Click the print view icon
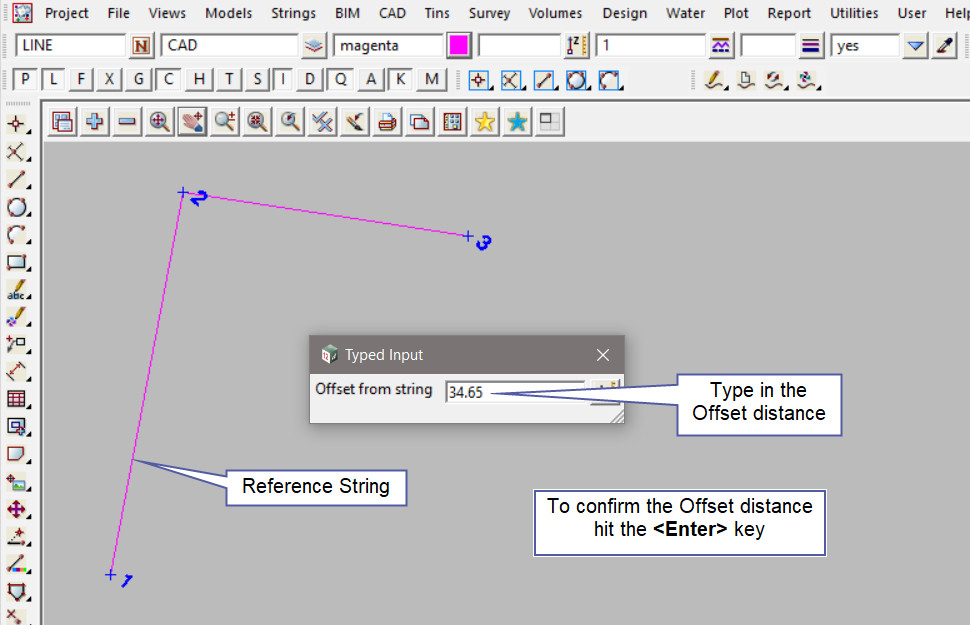This screenshot has height=625, width=970. (388, 122)
